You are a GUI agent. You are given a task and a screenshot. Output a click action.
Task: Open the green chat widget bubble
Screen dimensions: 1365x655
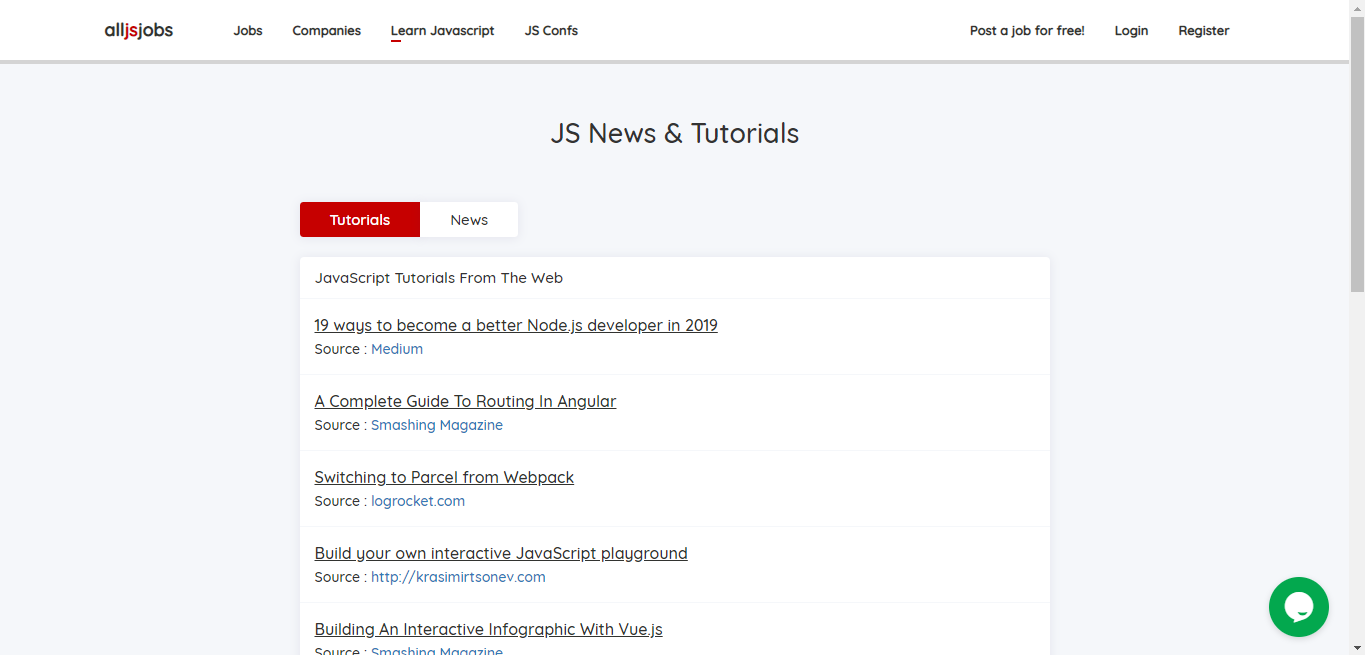[1298, 607]
